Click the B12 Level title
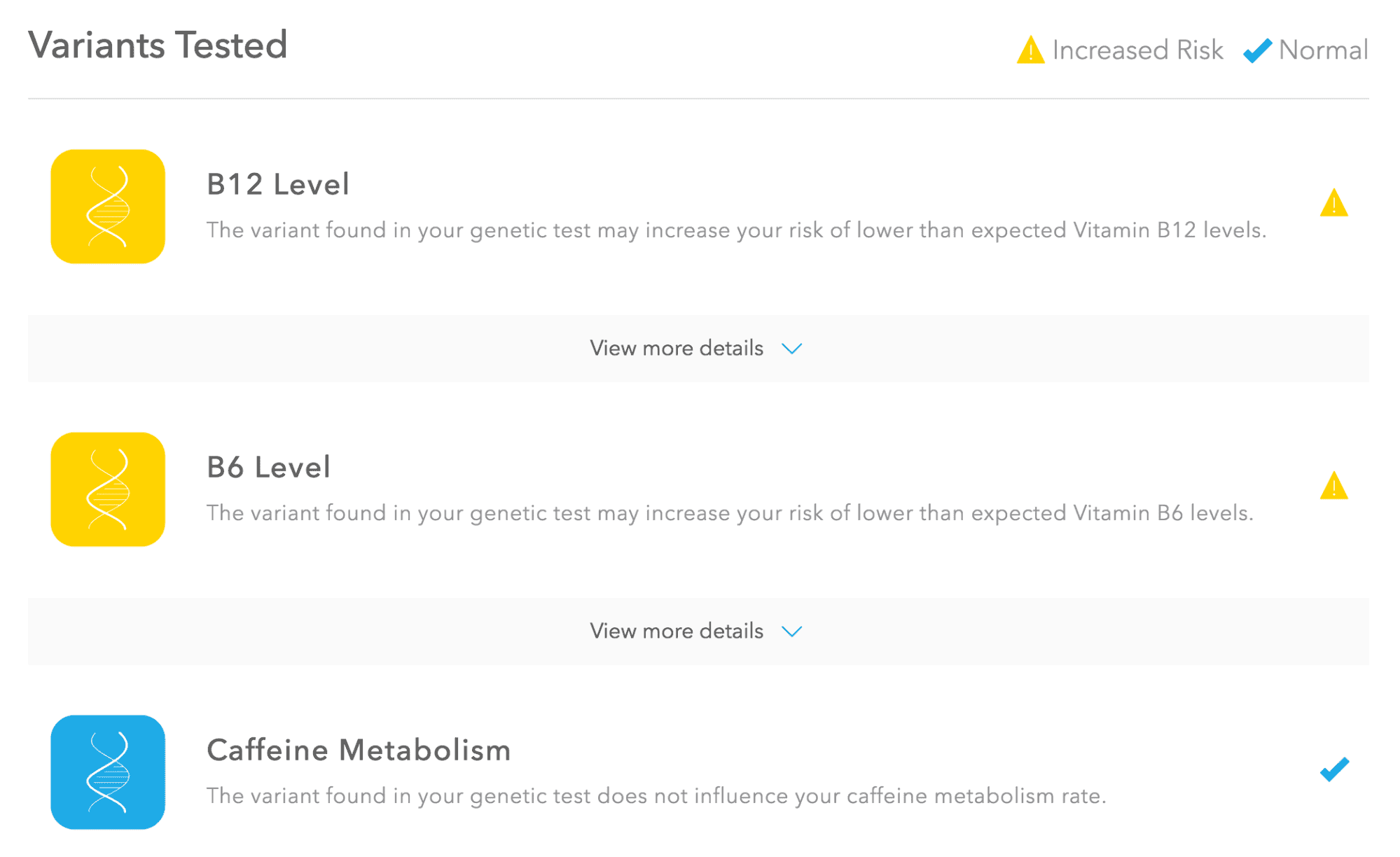 point(278,185)
